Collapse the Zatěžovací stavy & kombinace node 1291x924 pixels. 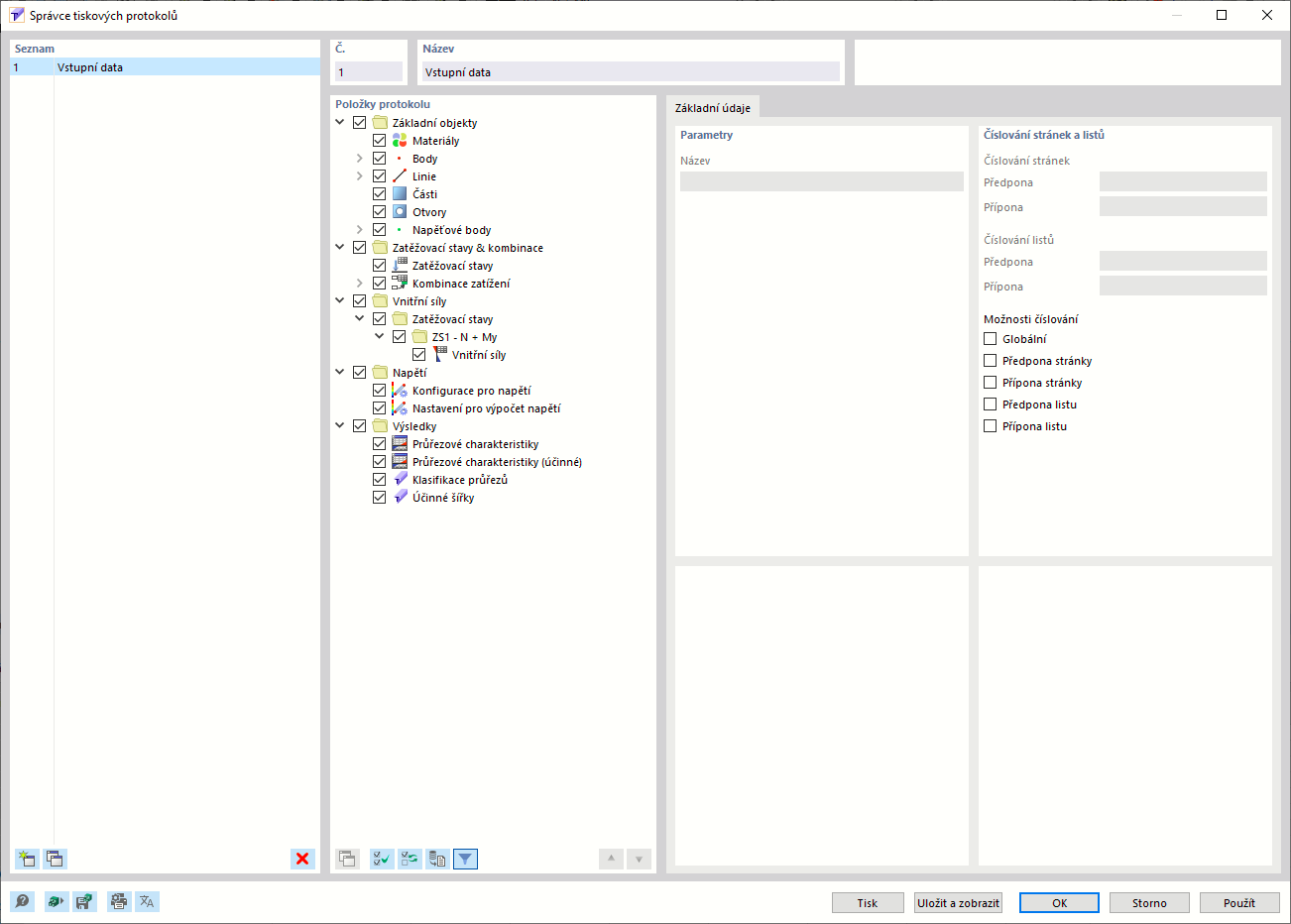coord(340,248)
